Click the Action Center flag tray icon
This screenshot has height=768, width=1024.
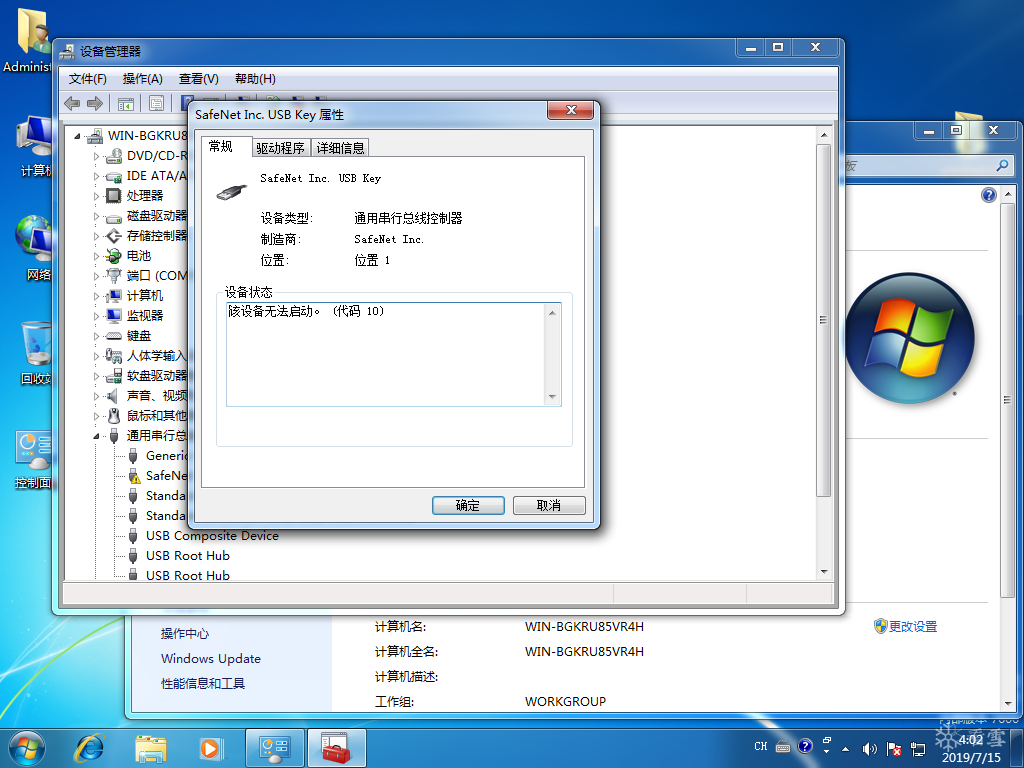pyautogui.click(x=893, y=749)
